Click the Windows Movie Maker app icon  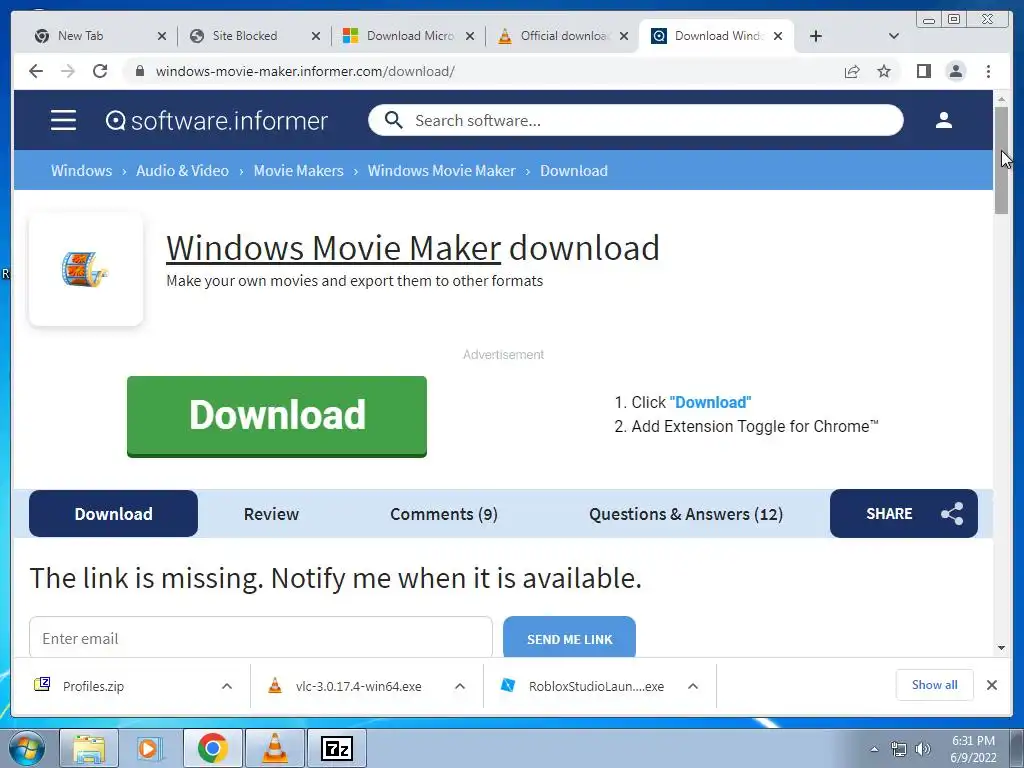(86, 269)
